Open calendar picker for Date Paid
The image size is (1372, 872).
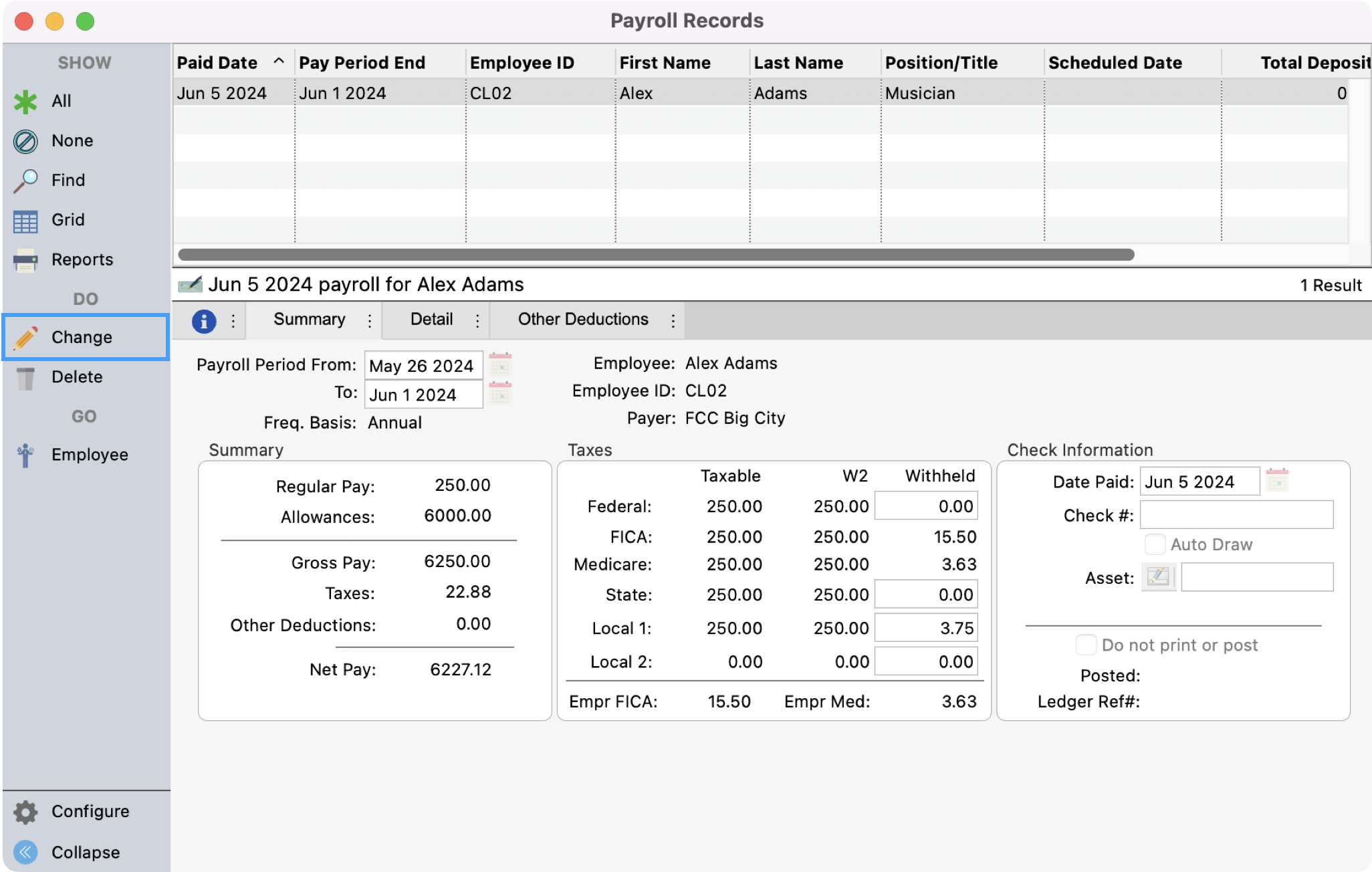click(1276, 481)
